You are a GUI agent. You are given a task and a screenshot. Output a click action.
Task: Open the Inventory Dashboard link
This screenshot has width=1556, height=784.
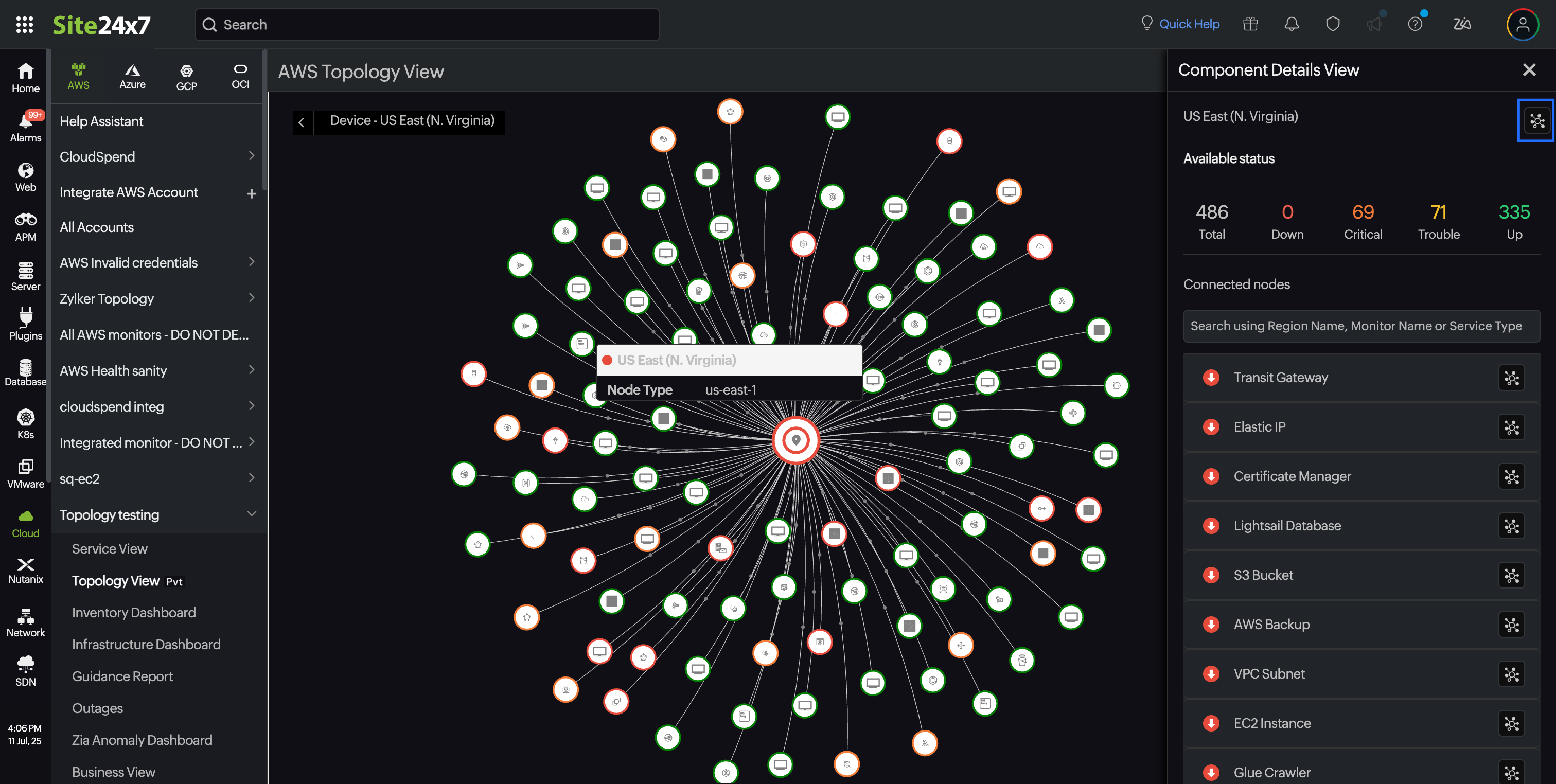click(133, 613)
